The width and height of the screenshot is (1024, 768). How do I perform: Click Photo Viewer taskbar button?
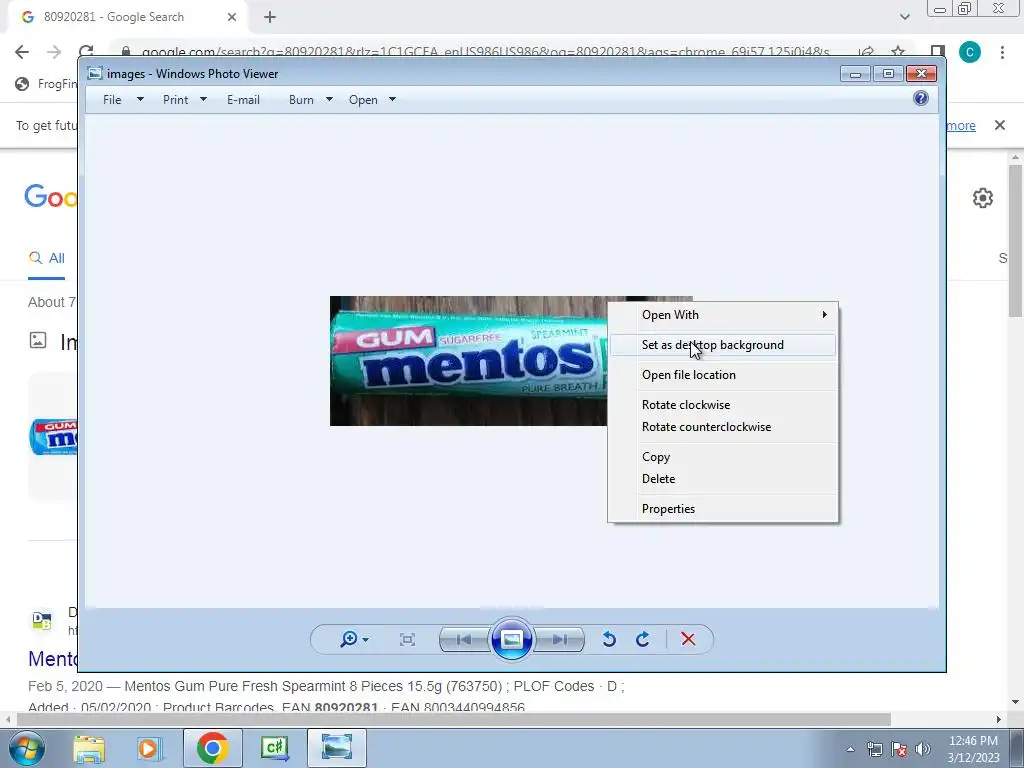tap(336, 748)
